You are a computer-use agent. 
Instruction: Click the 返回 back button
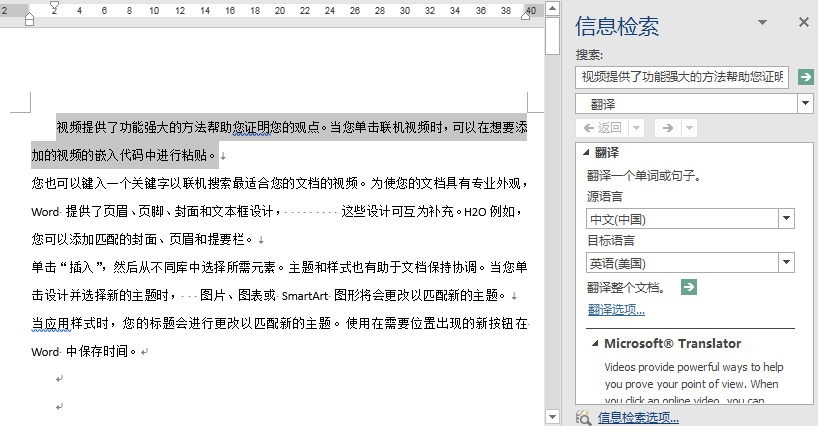603,128
